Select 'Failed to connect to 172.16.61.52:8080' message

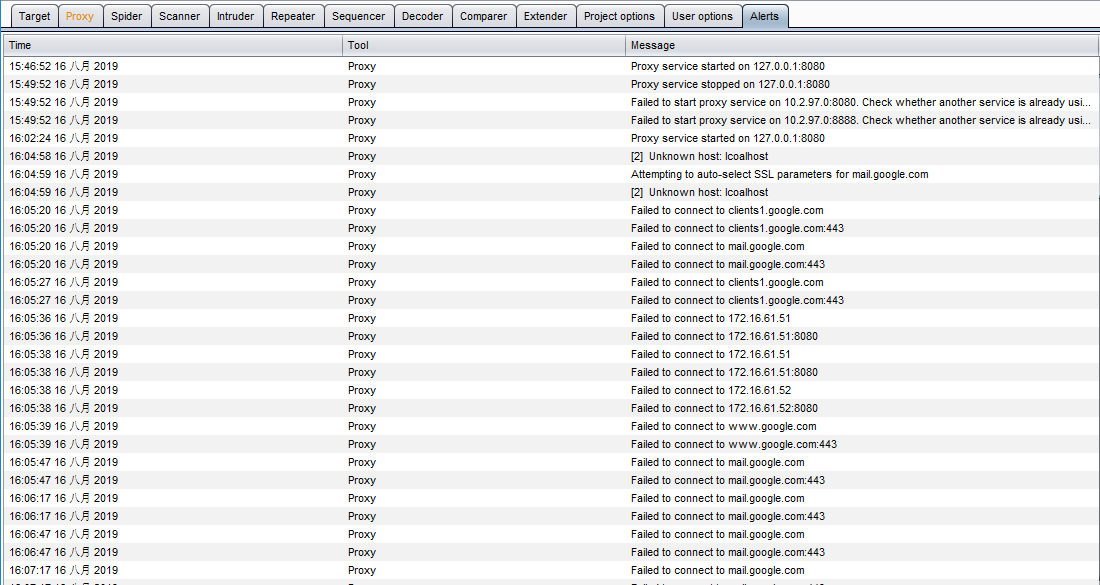pyautogui.click(x=724, y=408)
